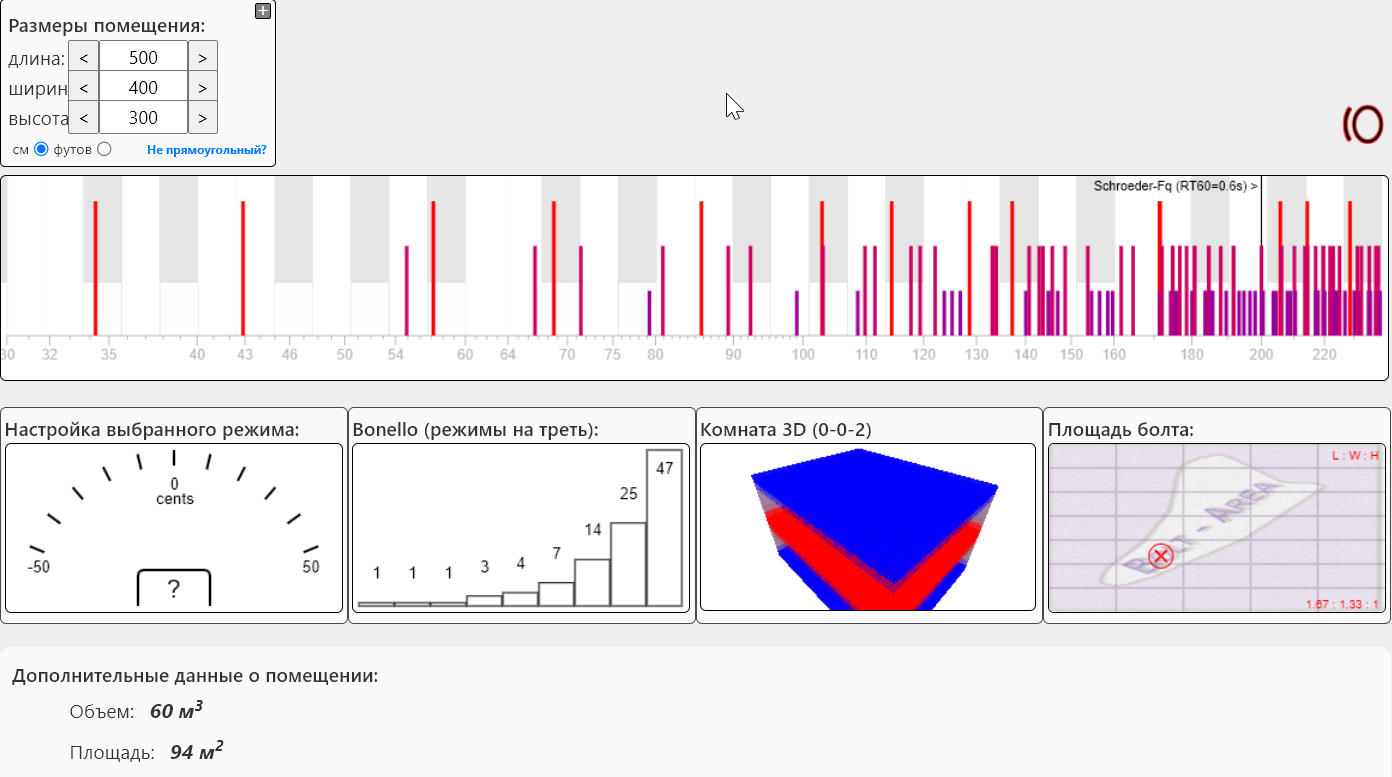Click the 3D room cube preview
Image resolution: width=1392 pixels, height=777 pixels.
tap(868, 527)
